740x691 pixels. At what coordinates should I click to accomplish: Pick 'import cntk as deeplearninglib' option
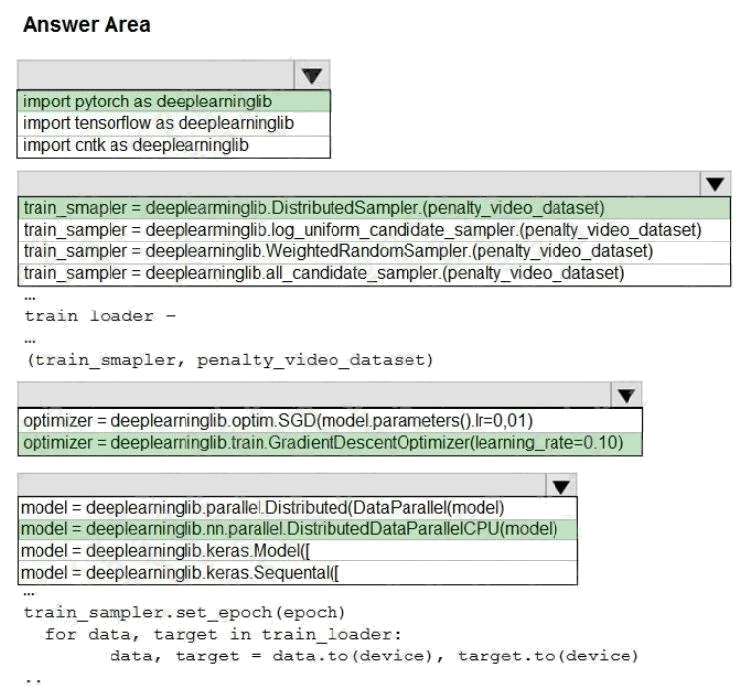click(136, 145)
